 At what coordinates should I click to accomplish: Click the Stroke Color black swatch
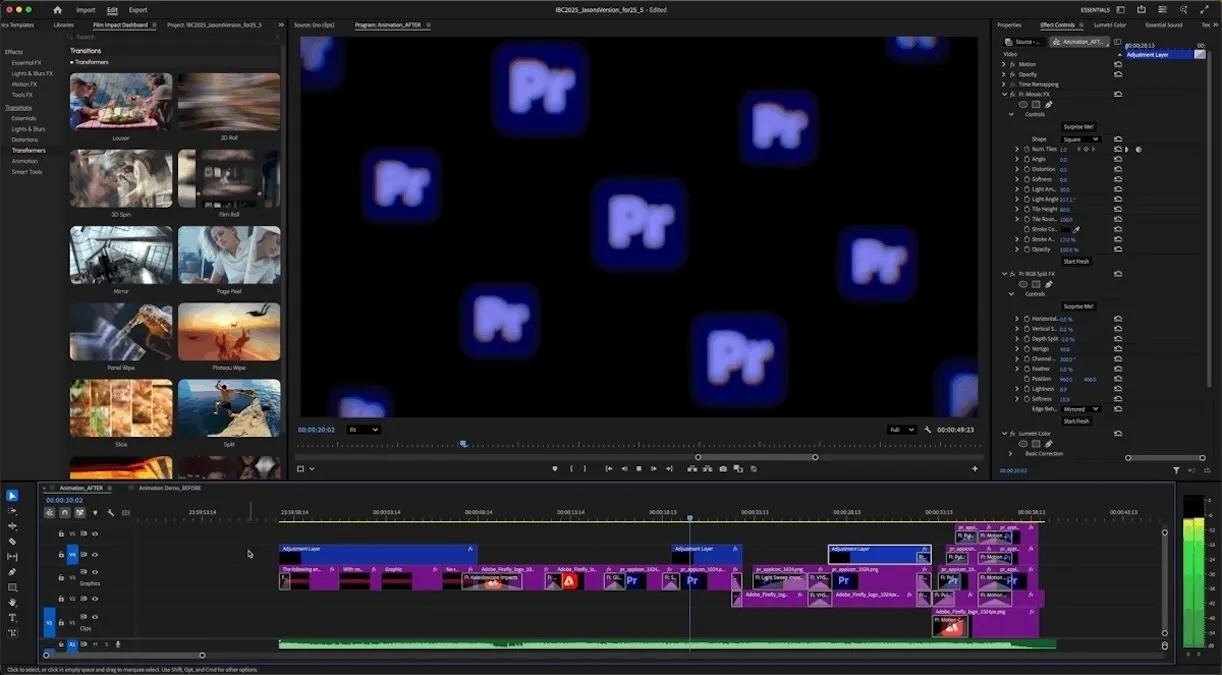click(1065, 229)
